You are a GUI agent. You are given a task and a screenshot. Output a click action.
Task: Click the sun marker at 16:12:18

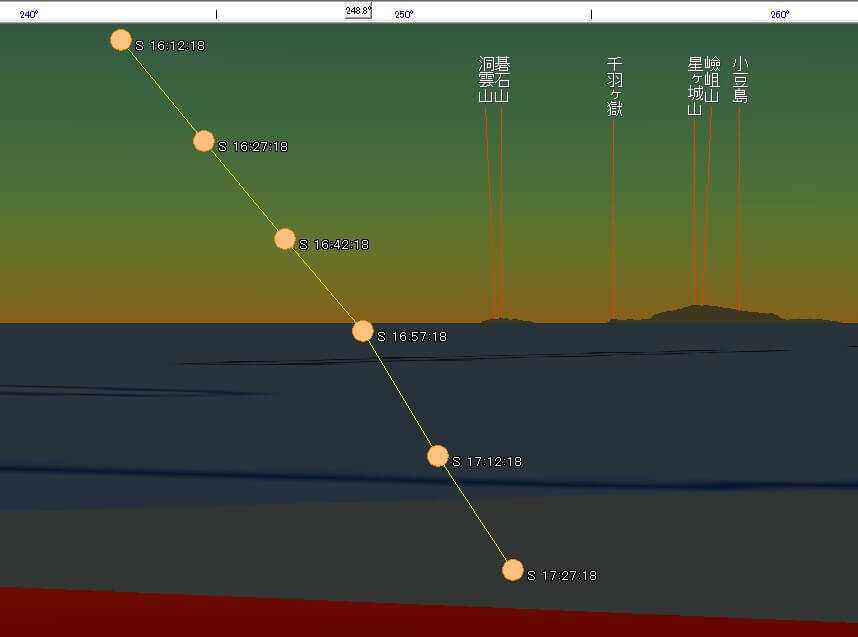[120, 40]
